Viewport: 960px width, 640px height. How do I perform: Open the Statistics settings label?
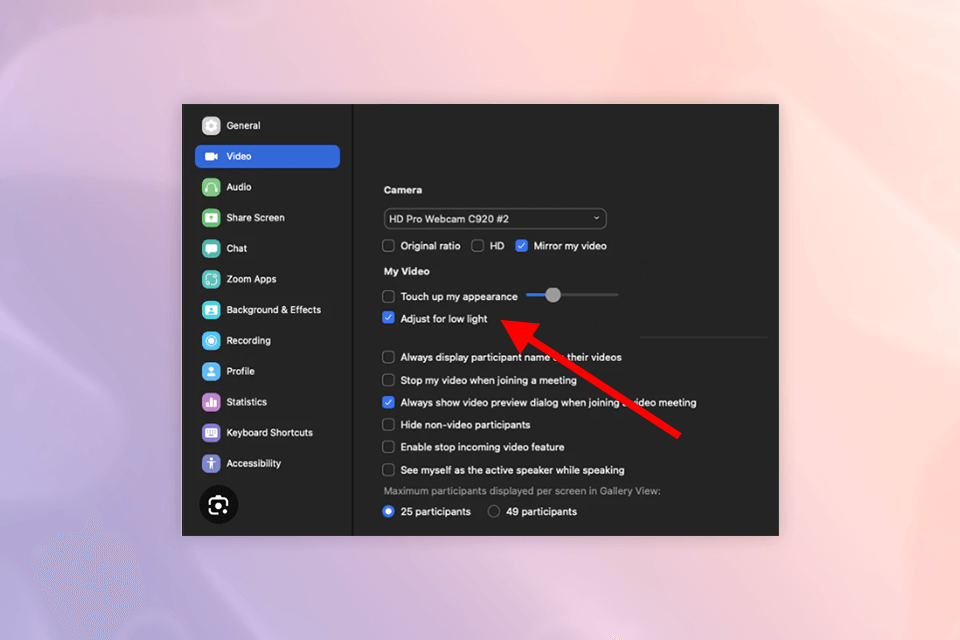tap(247, 402)
